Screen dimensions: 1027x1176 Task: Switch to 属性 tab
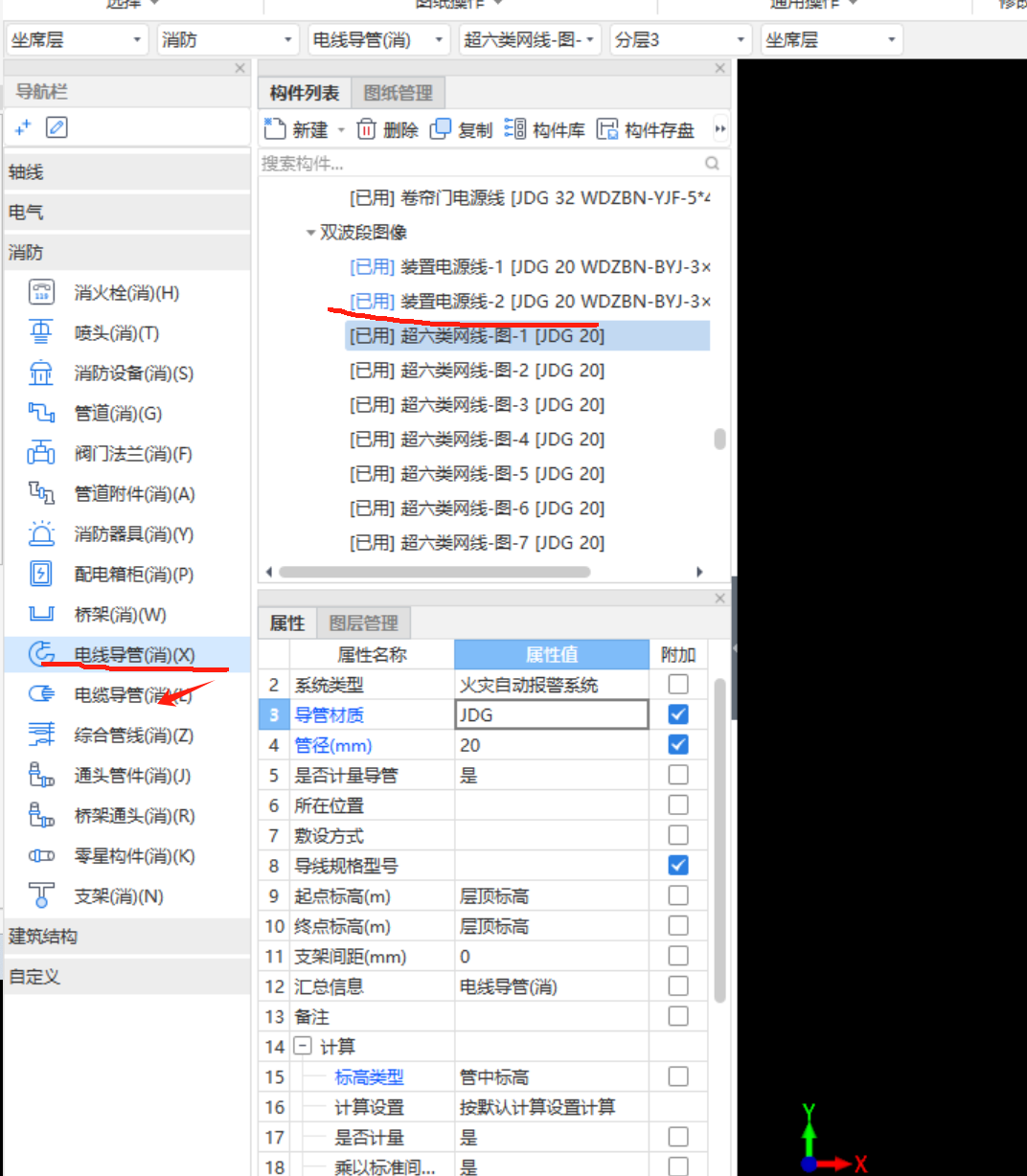[286, 623]
